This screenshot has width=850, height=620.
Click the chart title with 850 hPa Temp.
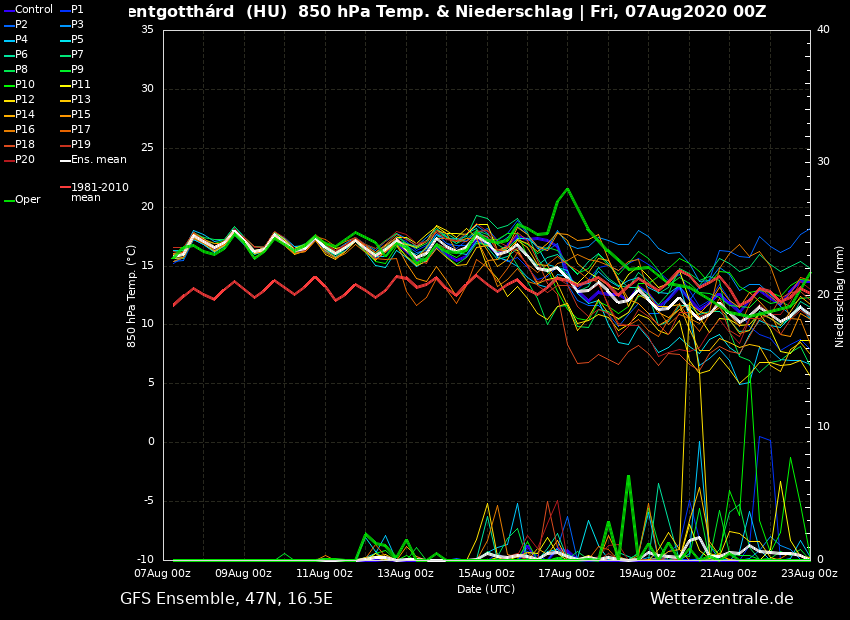coord(447,12)
